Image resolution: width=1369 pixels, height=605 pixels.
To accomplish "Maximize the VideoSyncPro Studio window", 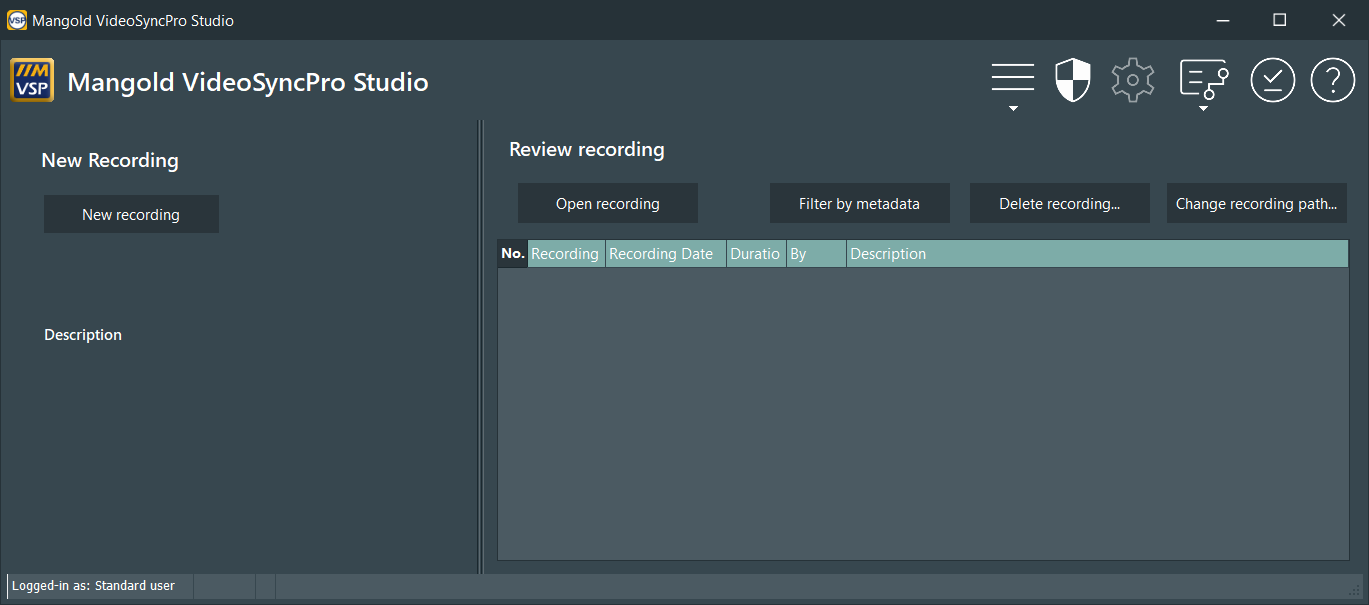I will point(1279,20).
